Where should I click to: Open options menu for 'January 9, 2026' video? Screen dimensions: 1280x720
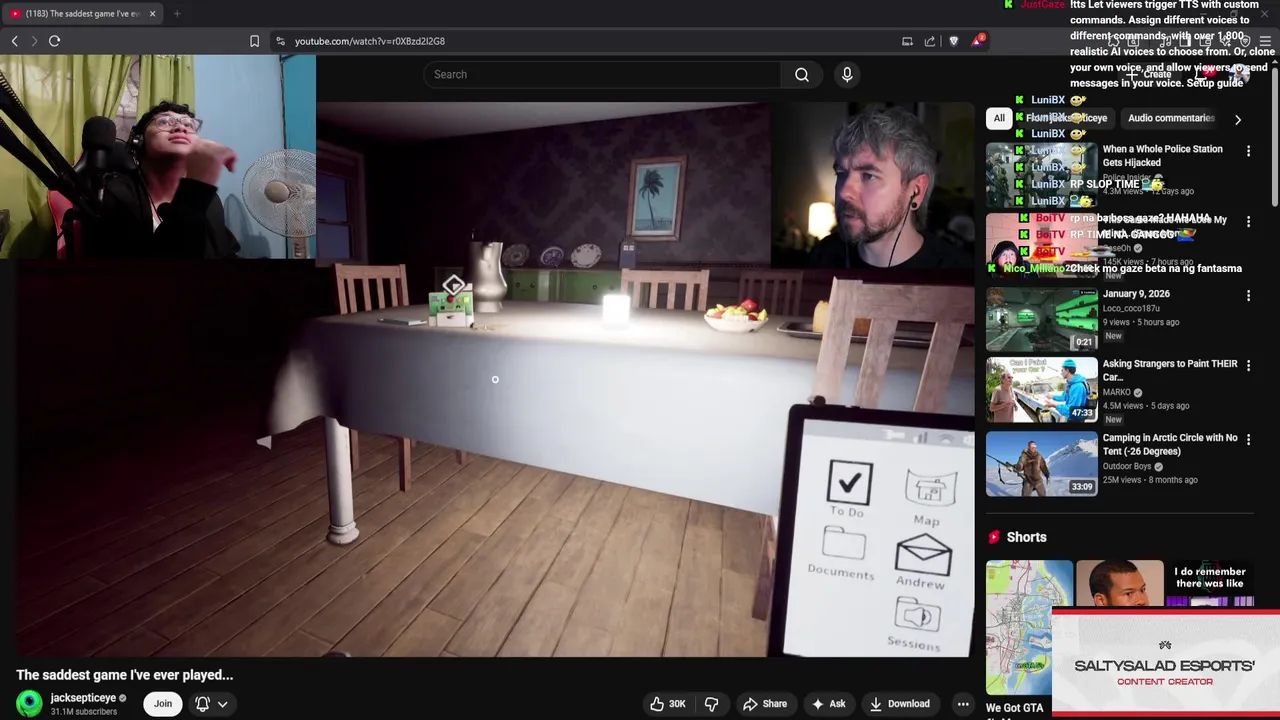click(1248, 296)
